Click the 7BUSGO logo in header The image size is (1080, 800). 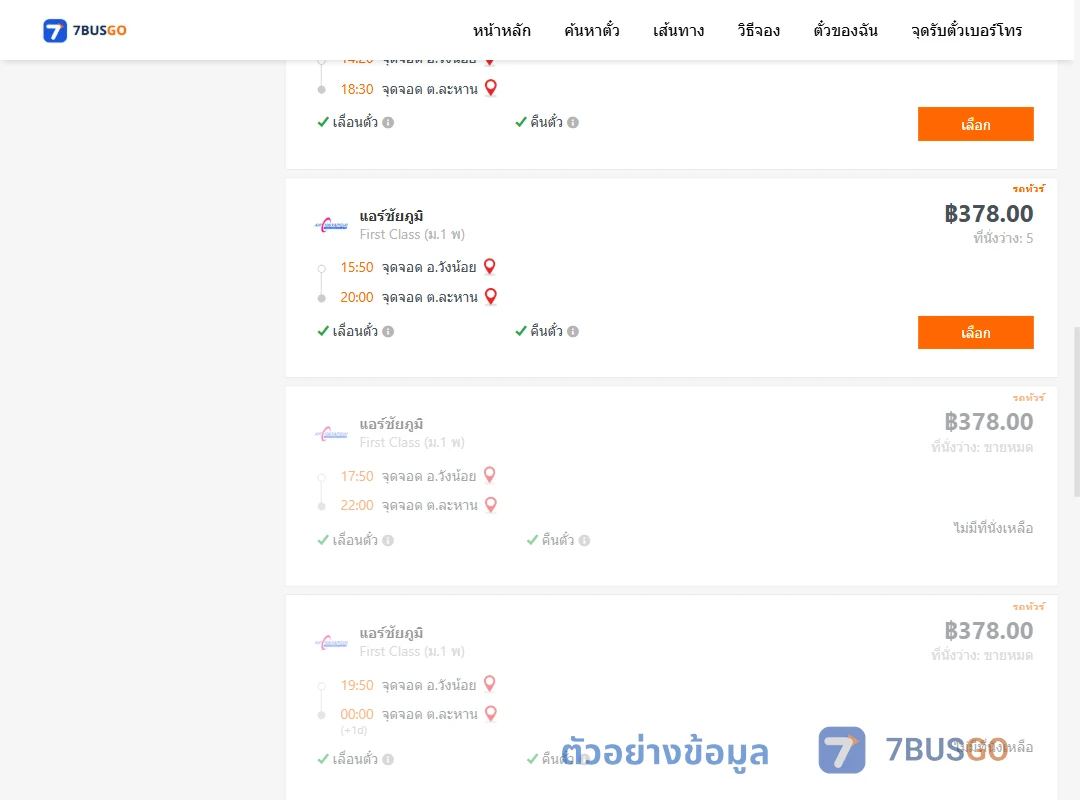(x=85, y=30)
